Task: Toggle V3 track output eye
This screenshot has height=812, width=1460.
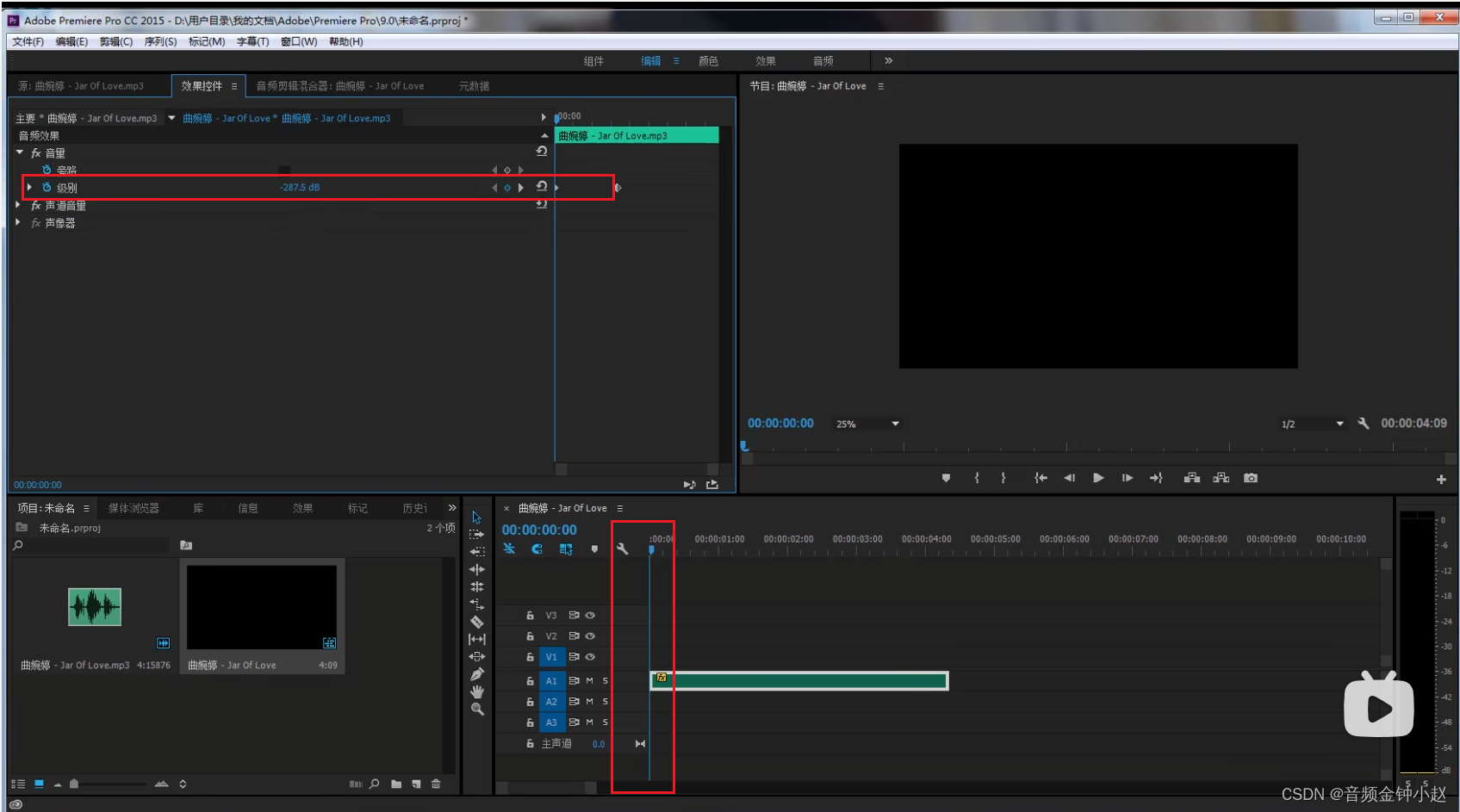Action: [x=590, y=615]
